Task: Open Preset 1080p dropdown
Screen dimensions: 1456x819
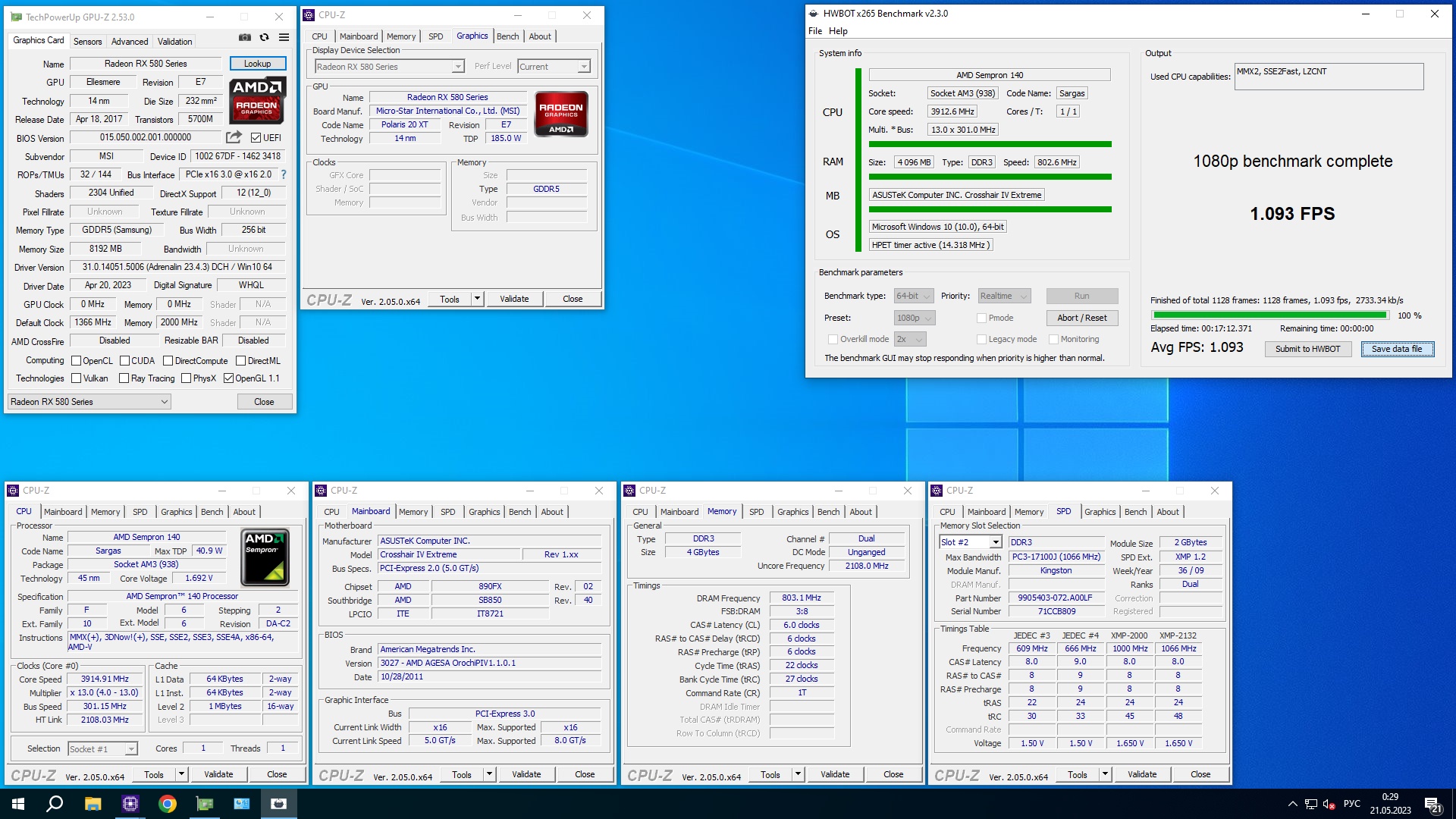Action: pyautogui.click(x=915, y=318)
